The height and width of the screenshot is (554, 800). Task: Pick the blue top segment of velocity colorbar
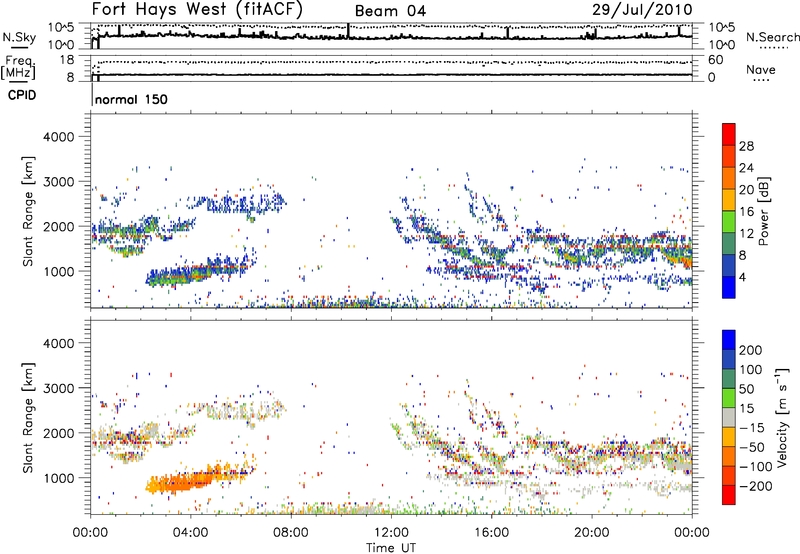pyautogui.click(x=729, y=340)
